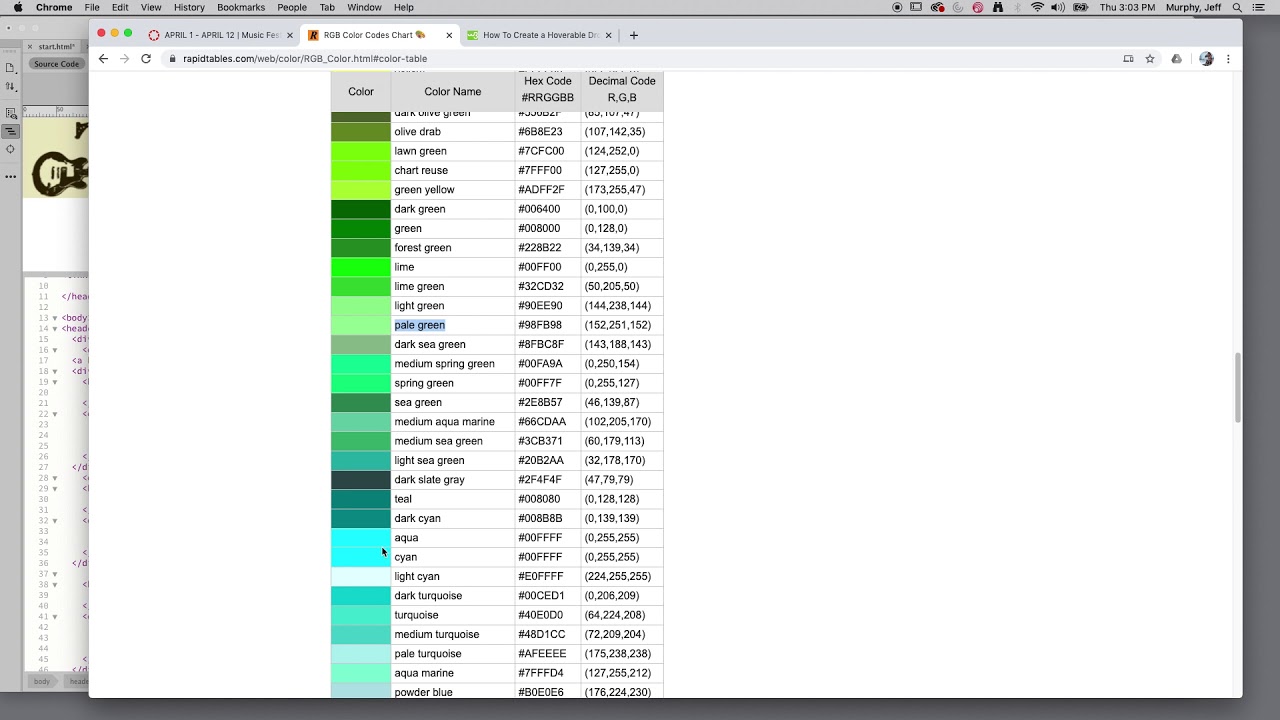Collapse the code fold arrow on line 22
Screen dimensions: 1280x720
click(x=55, y=413)
